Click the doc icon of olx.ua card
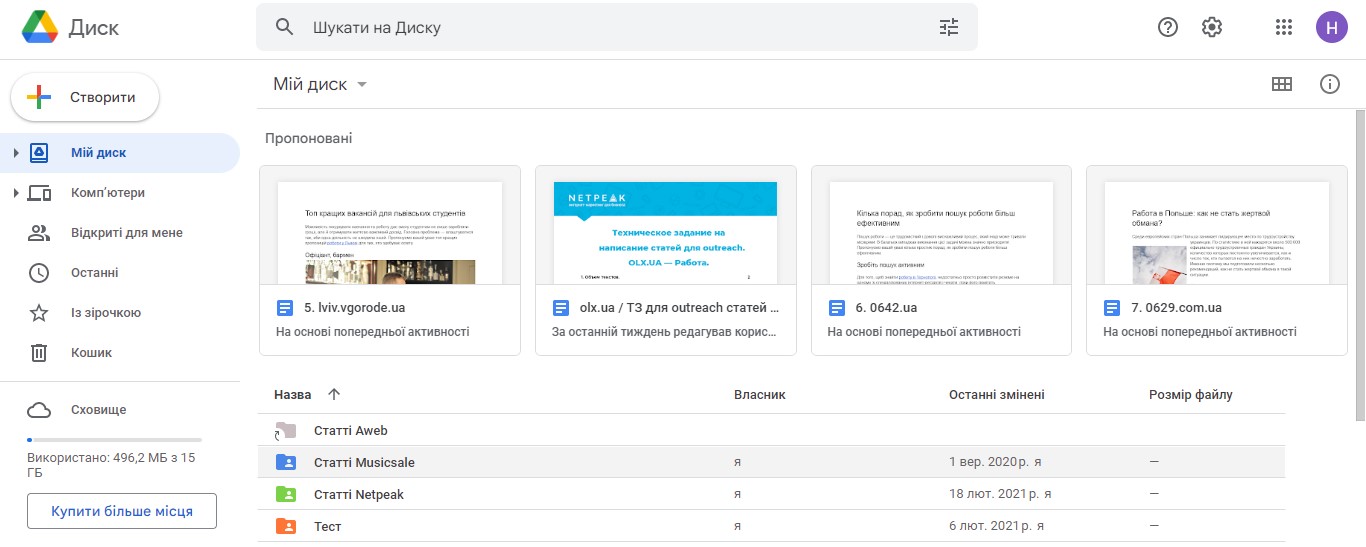Image resolution: width=1366 pixels, height=547 pixels. [561, 308]
